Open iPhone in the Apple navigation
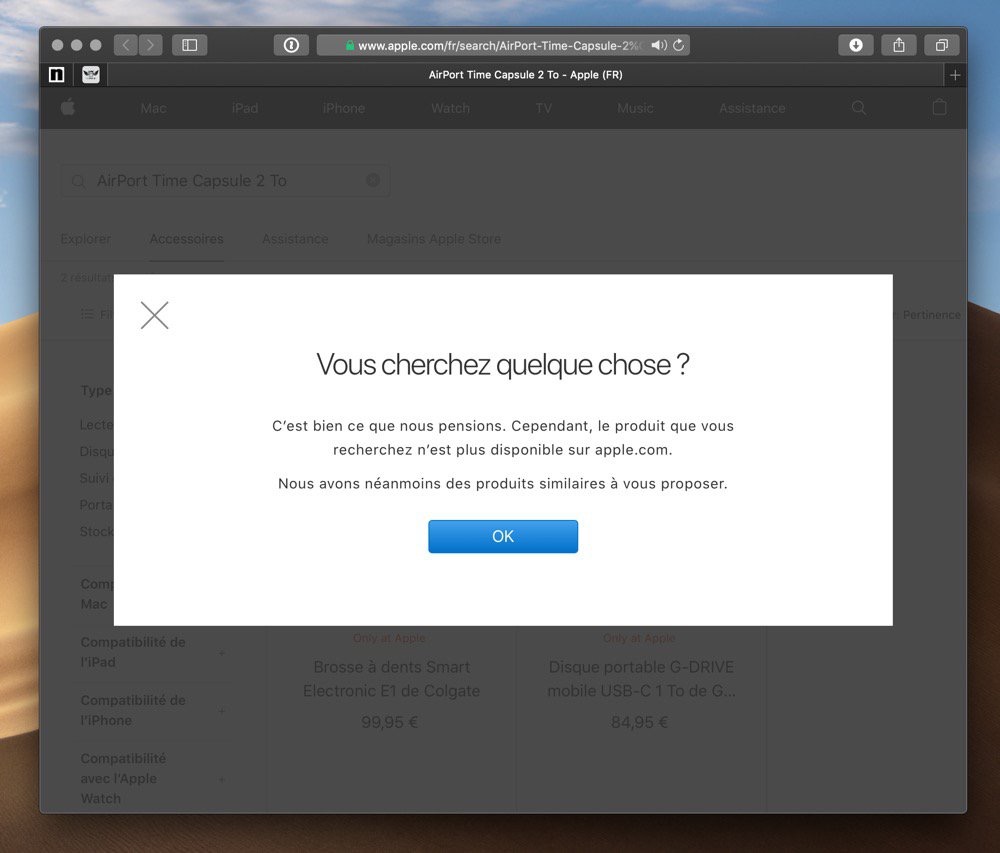The height and width of the screenshot is (853, 1000). (343, 108)
